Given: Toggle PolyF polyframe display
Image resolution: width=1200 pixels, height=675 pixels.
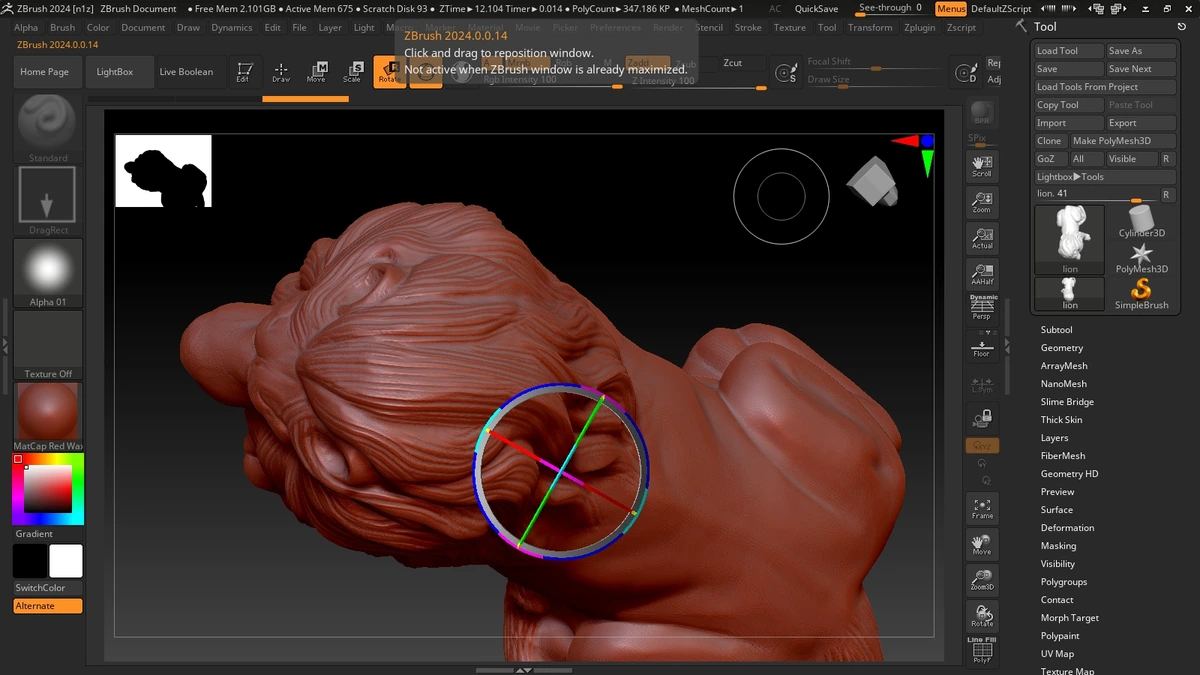Looking at the screenshot, I should tap(982, 650).
